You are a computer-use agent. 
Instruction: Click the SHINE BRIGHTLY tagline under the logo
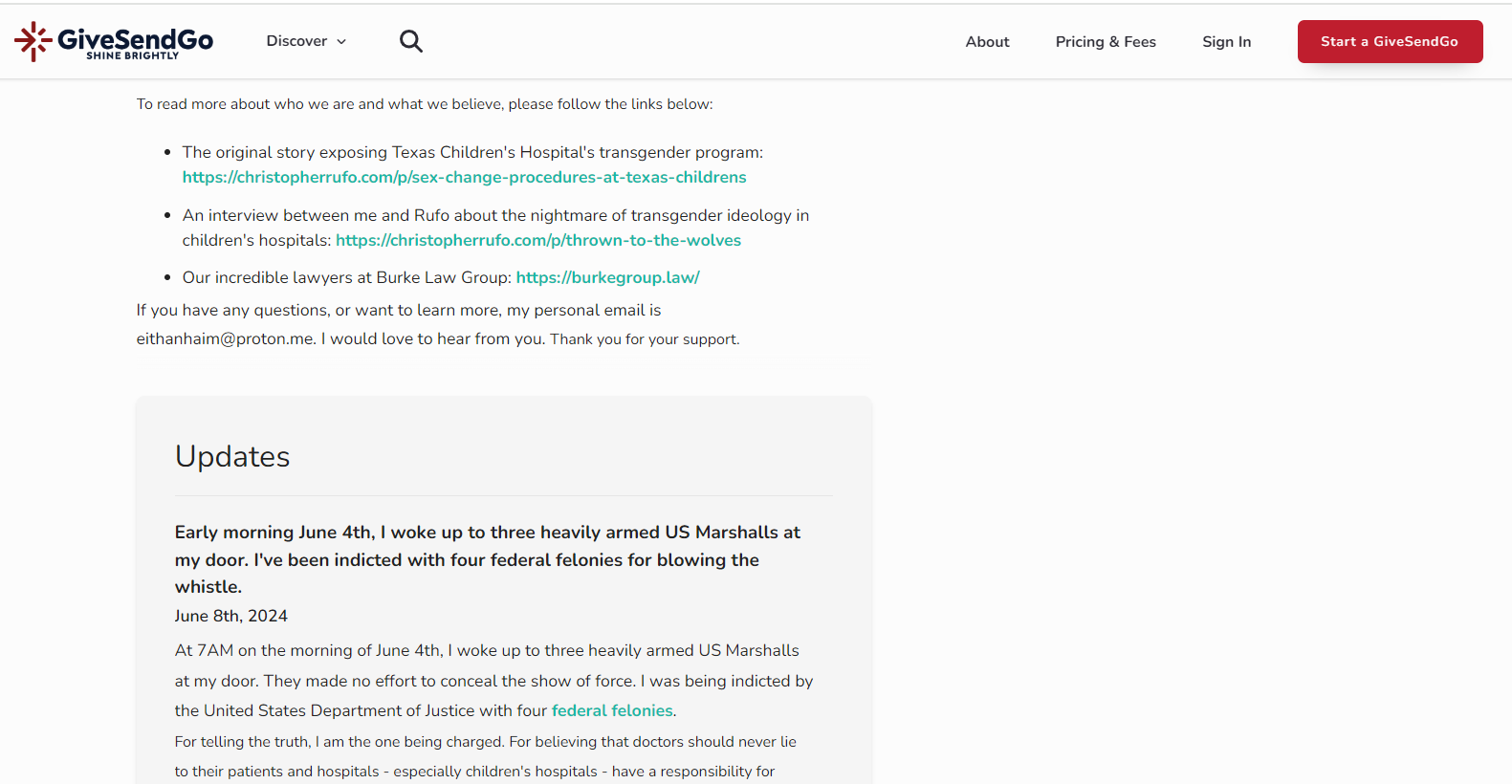(132, 56)
